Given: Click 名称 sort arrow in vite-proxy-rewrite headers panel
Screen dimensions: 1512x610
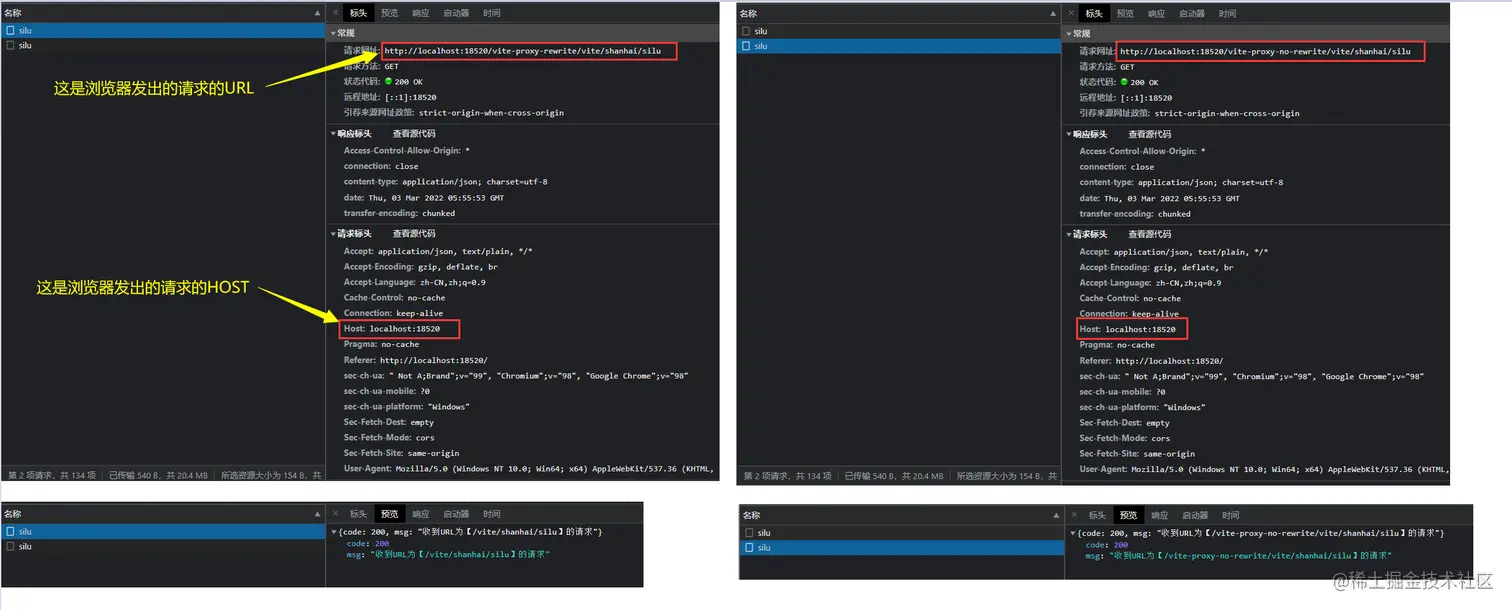Looking at the screenshot, I should pyautogui.click(x=318, y=13).
